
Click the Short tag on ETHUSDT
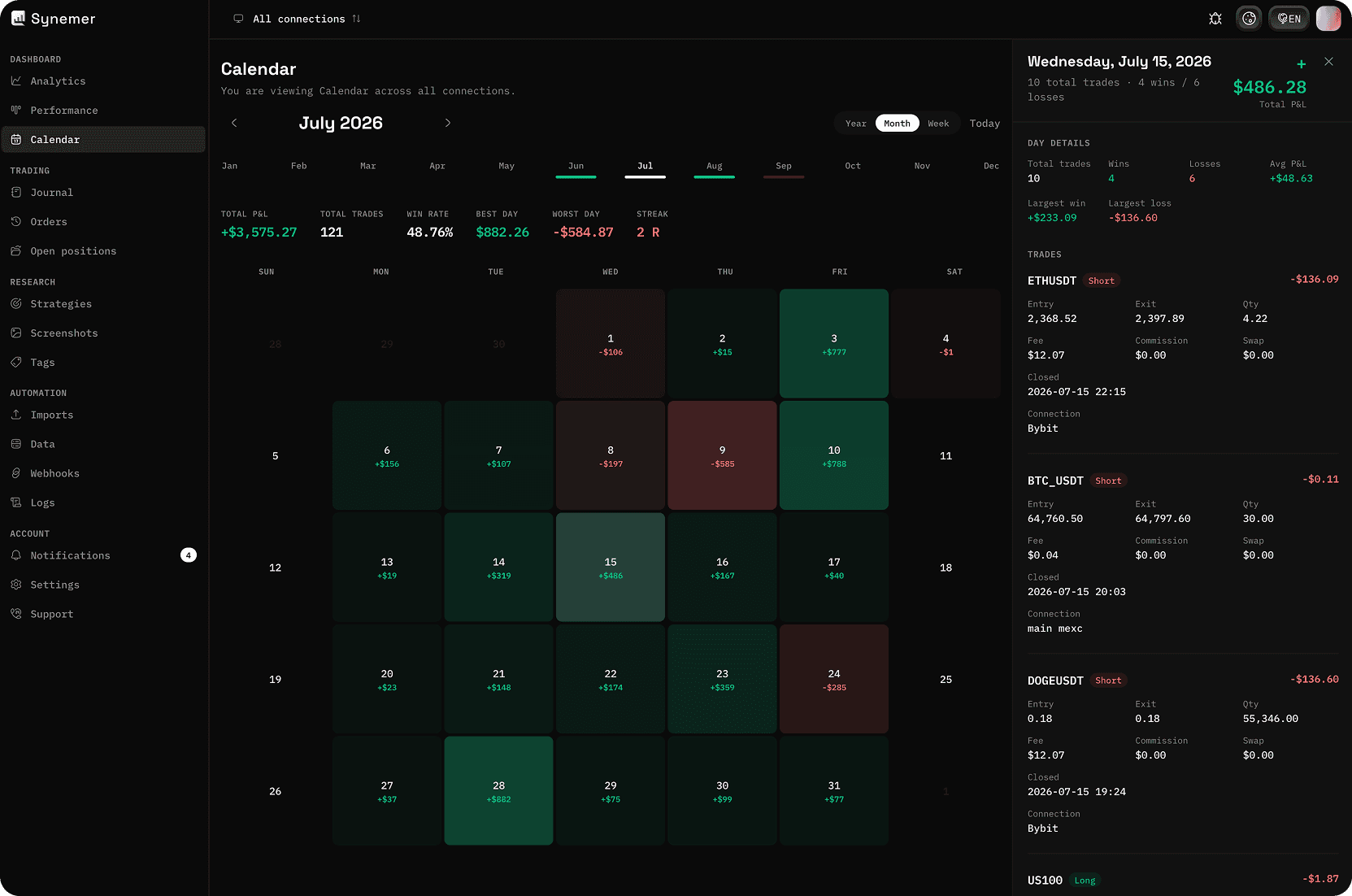click(x=1102, y=281)
